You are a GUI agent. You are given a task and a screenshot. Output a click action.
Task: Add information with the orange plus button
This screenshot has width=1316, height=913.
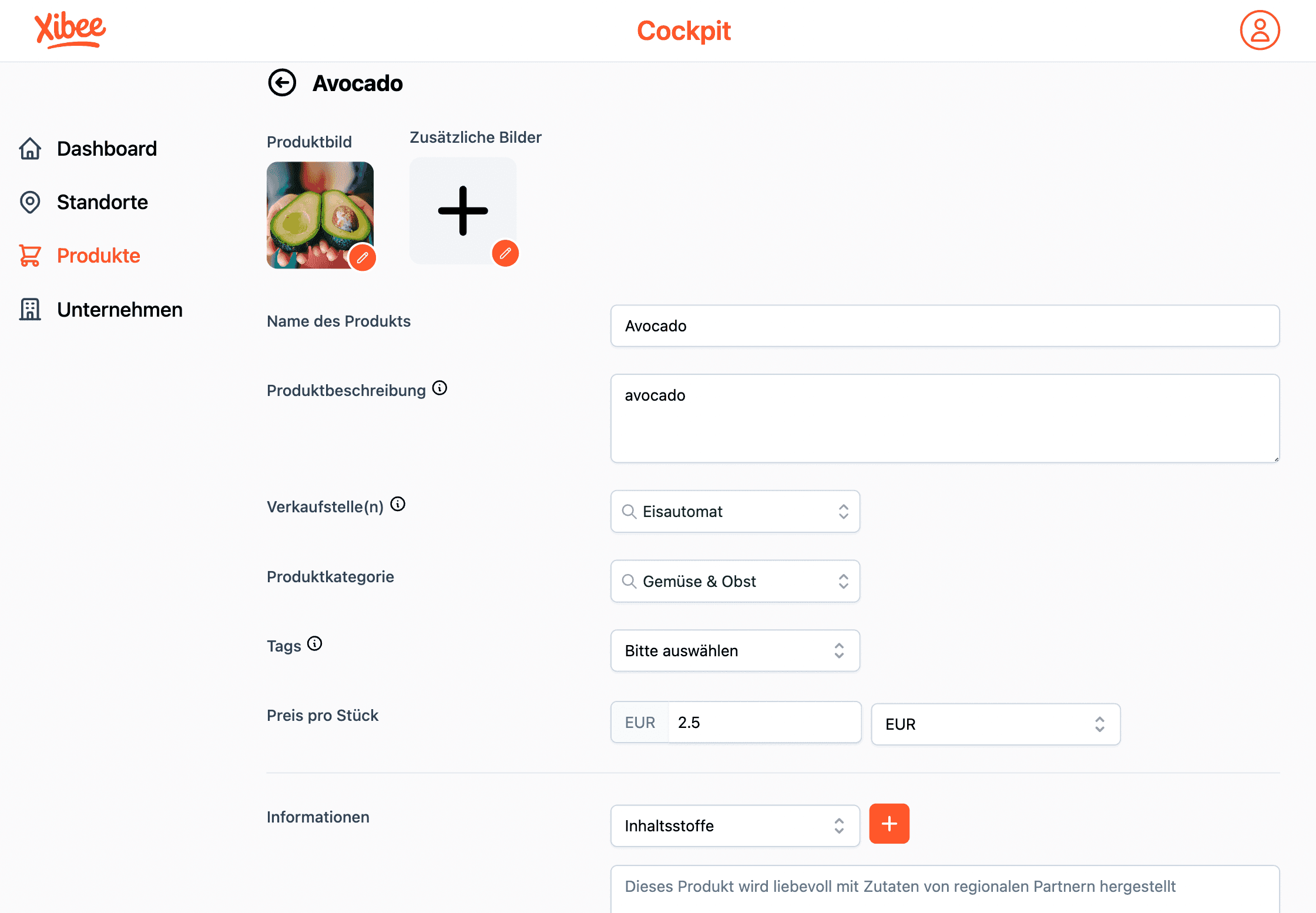[889, 824]
